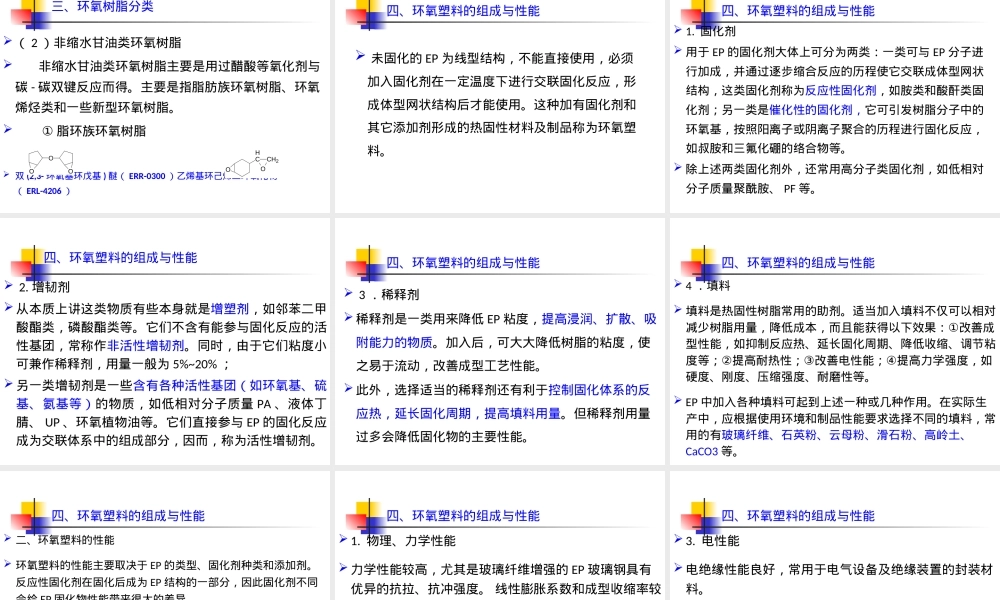Open the slide thumbnail headed 4．填料
1000x600 pixels.
(x=835, y=342)
